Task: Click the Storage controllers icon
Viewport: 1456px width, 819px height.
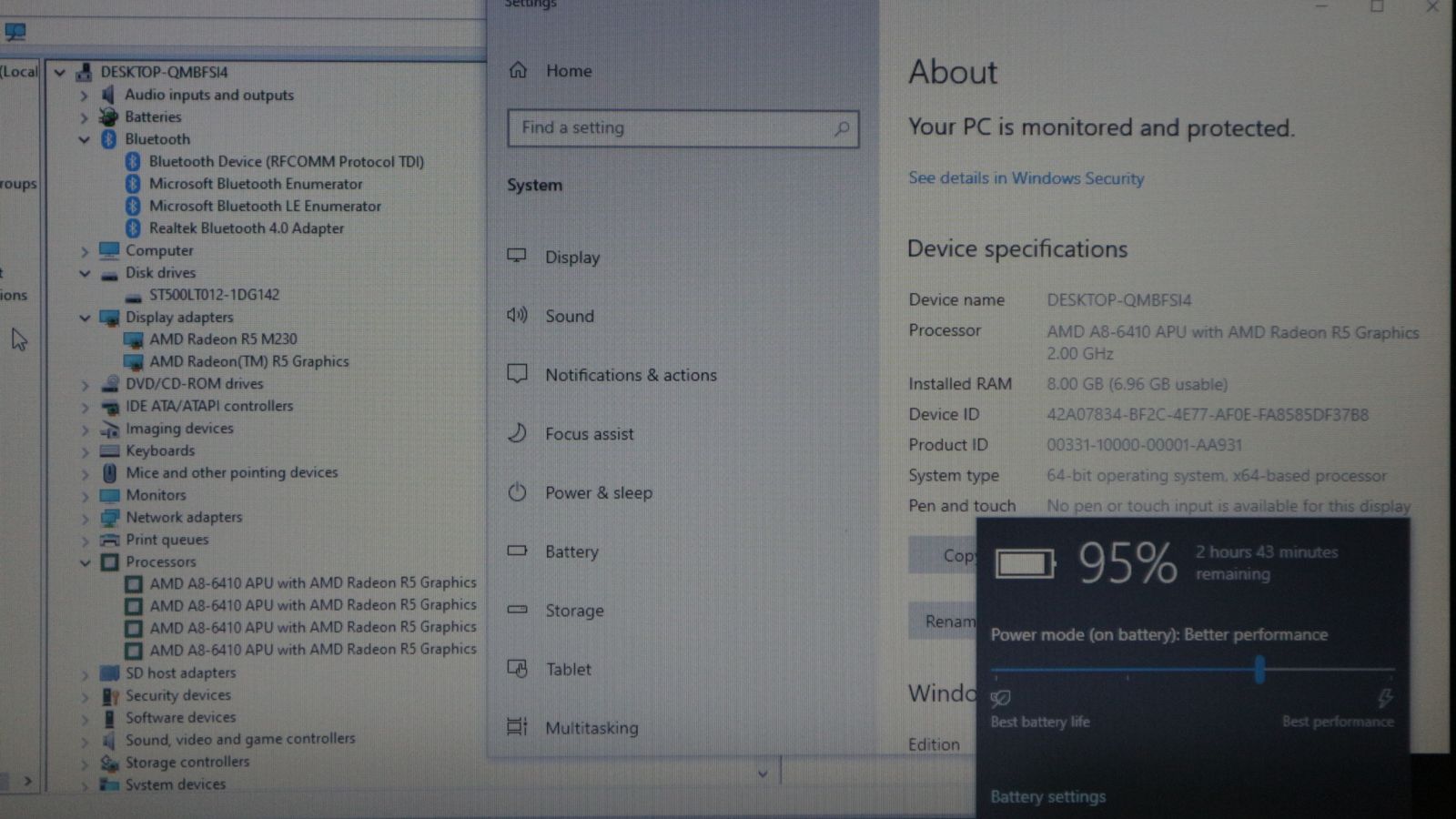Action: tap(109, 763)
